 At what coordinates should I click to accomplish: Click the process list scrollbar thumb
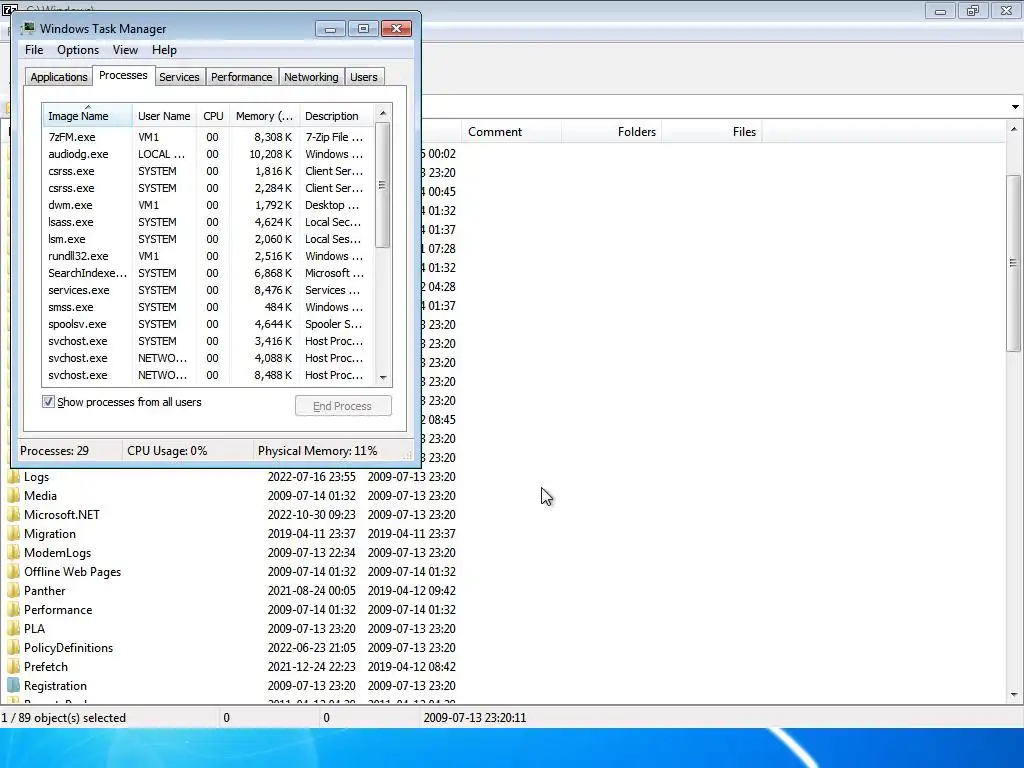383,185
